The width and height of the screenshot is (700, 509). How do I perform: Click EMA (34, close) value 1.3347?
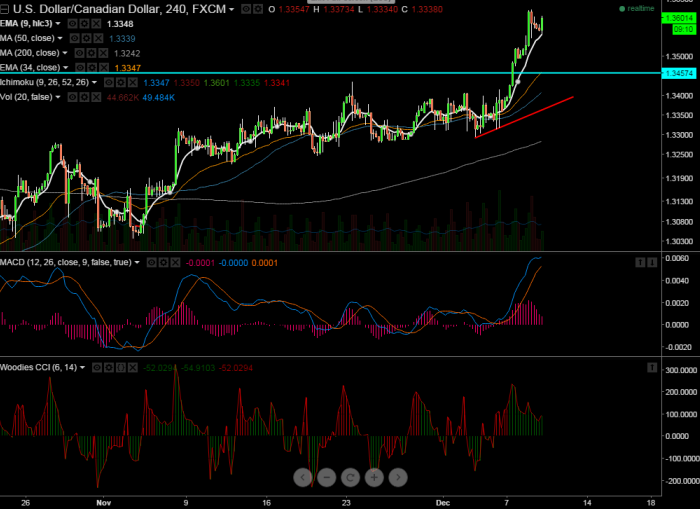click(128, 68)
